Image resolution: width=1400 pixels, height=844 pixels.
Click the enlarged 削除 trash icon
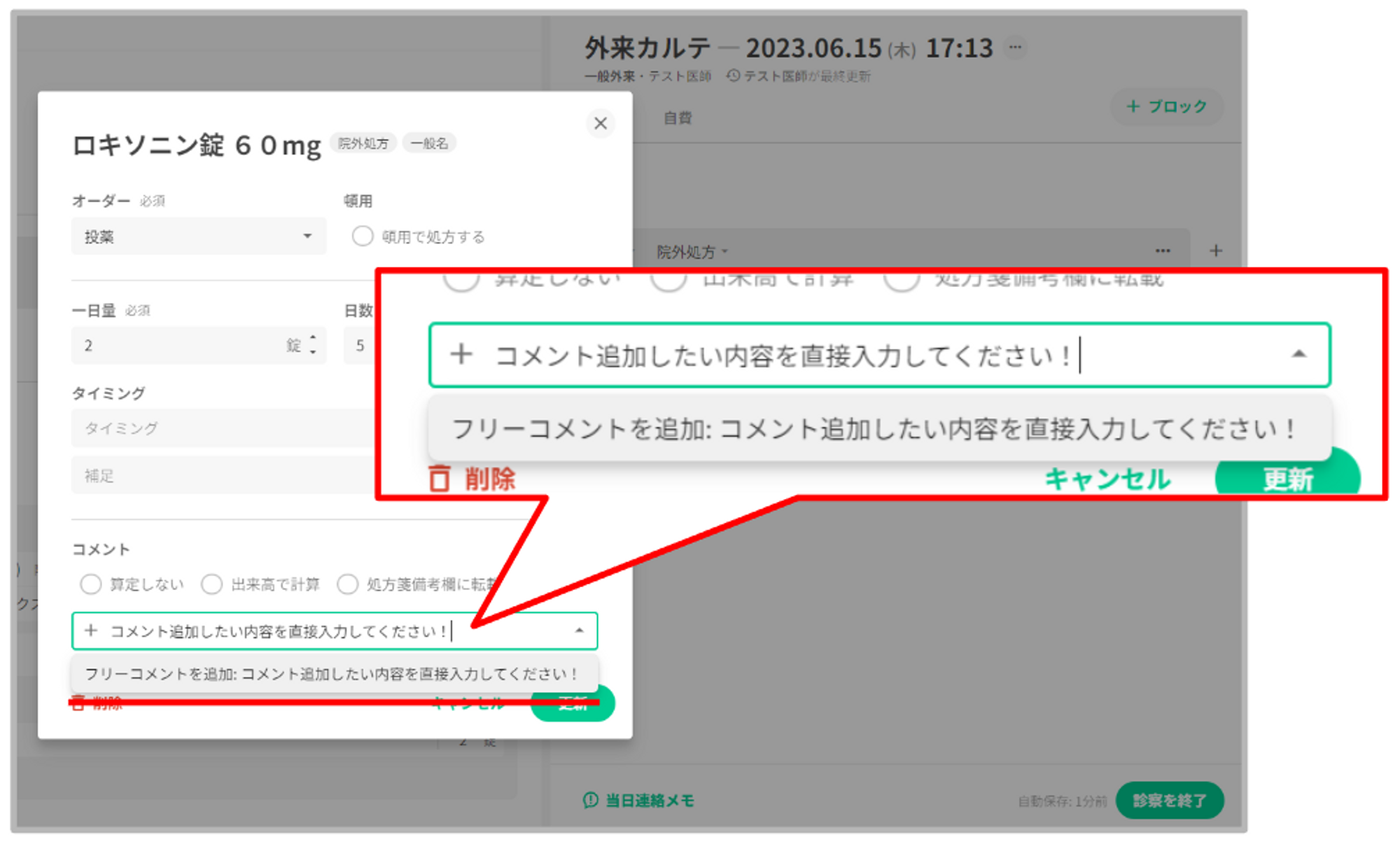(440, 479)
